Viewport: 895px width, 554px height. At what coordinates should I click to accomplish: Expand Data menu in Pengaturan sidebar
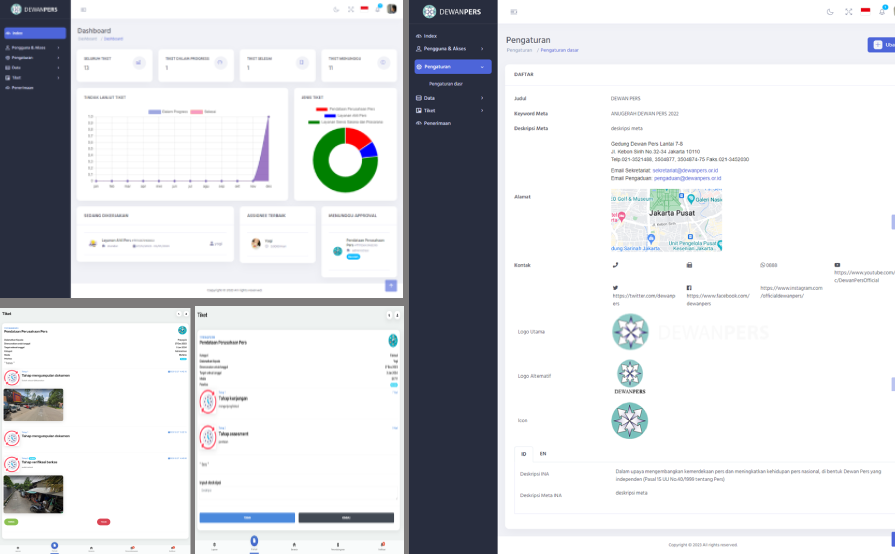pos(452,98)
